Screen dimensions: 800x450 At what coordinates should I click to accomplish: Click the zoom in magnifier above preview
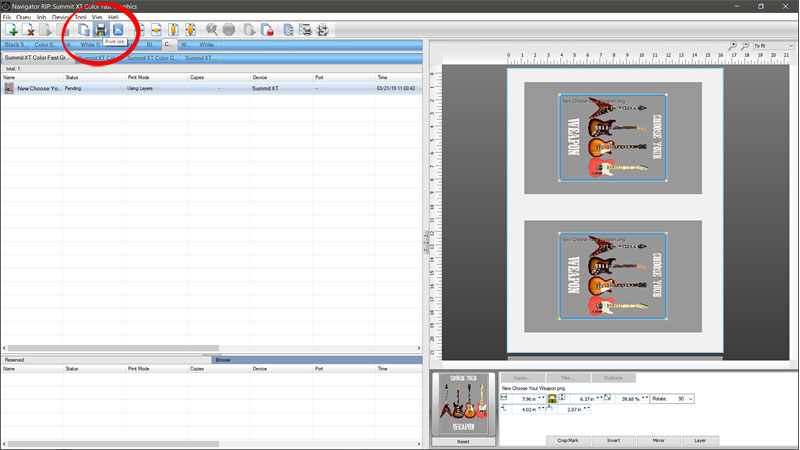(733, 45)
